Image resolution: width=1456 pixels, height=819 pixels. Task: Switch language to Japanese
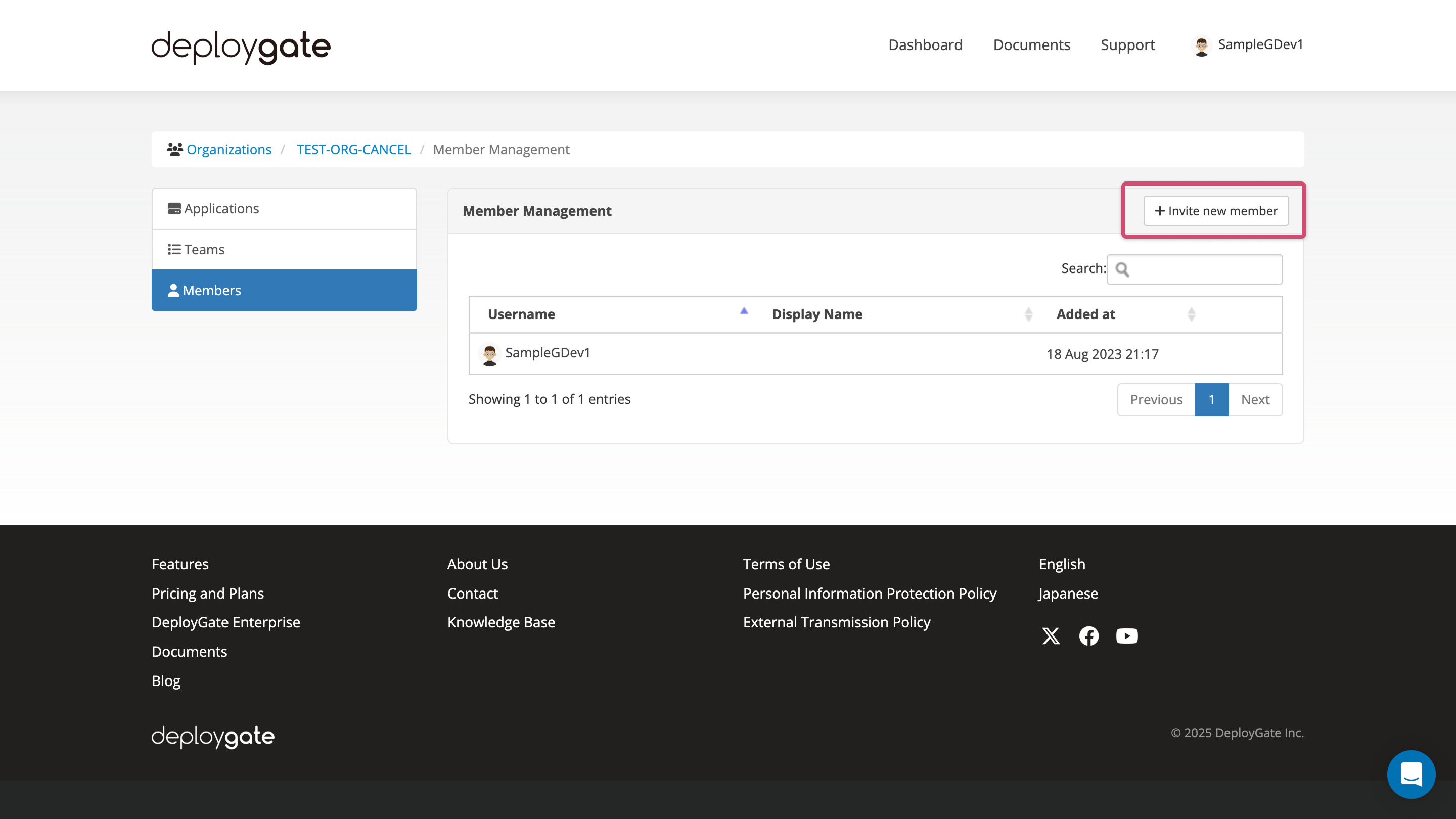point(1067,593)
